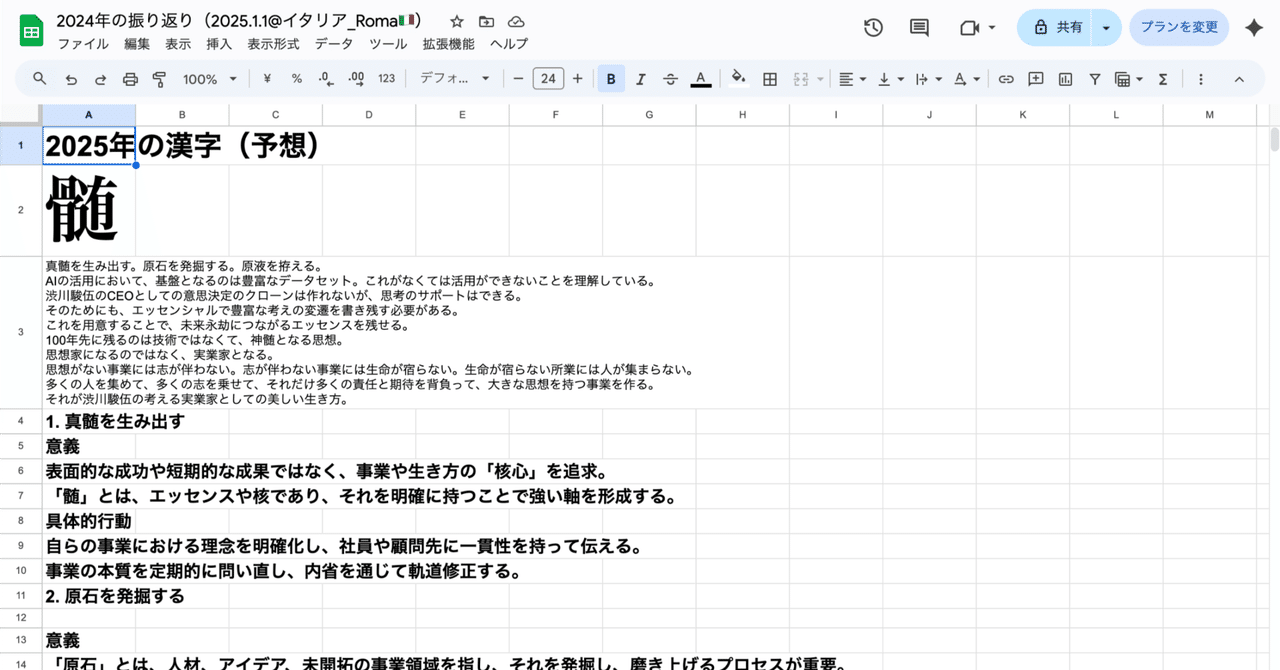Open the 100% zoom dropdown
This screenshot has width=1280, height=670.
click(x=207, y=78)
